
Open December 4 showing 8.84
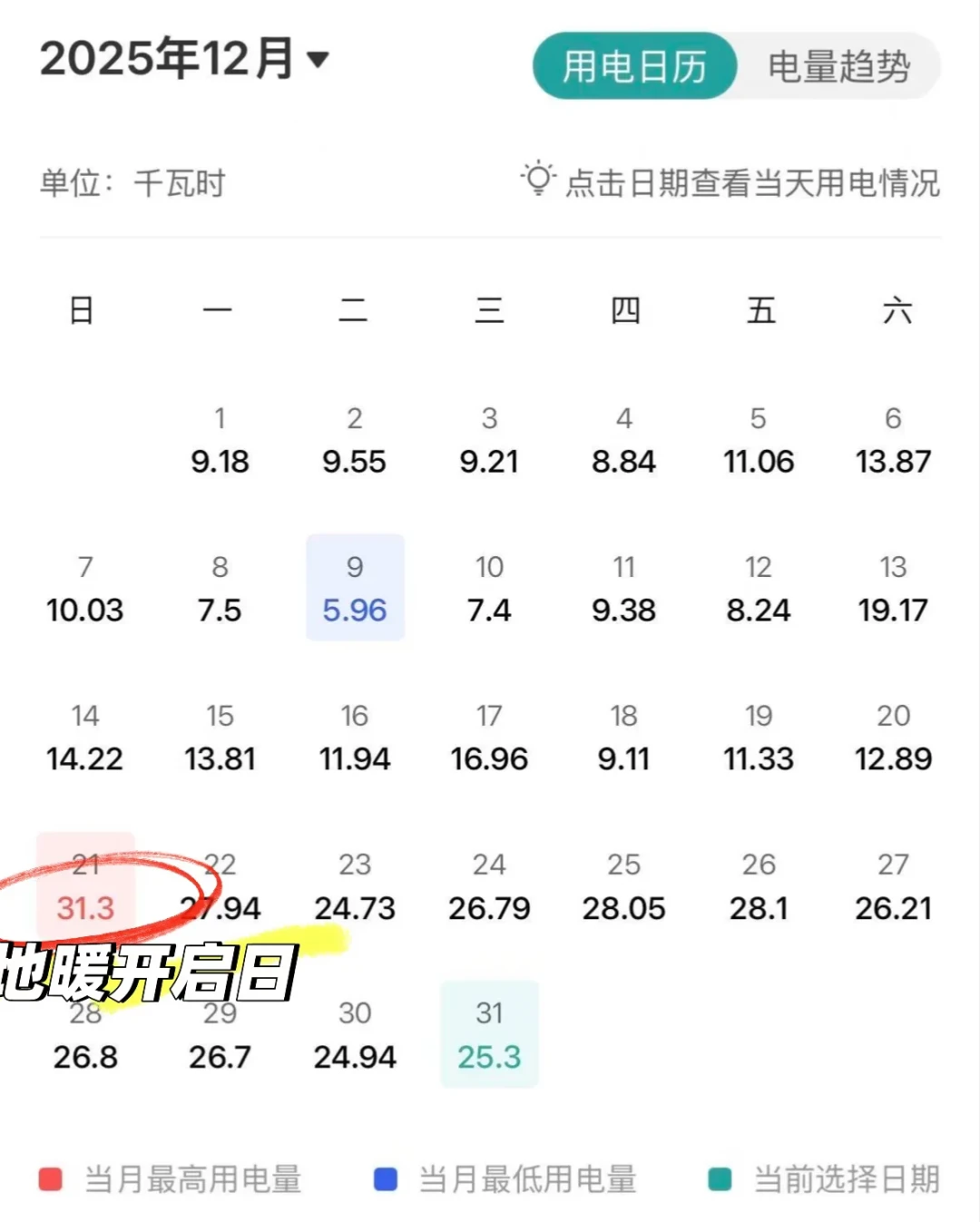click(x=624, y=440)
